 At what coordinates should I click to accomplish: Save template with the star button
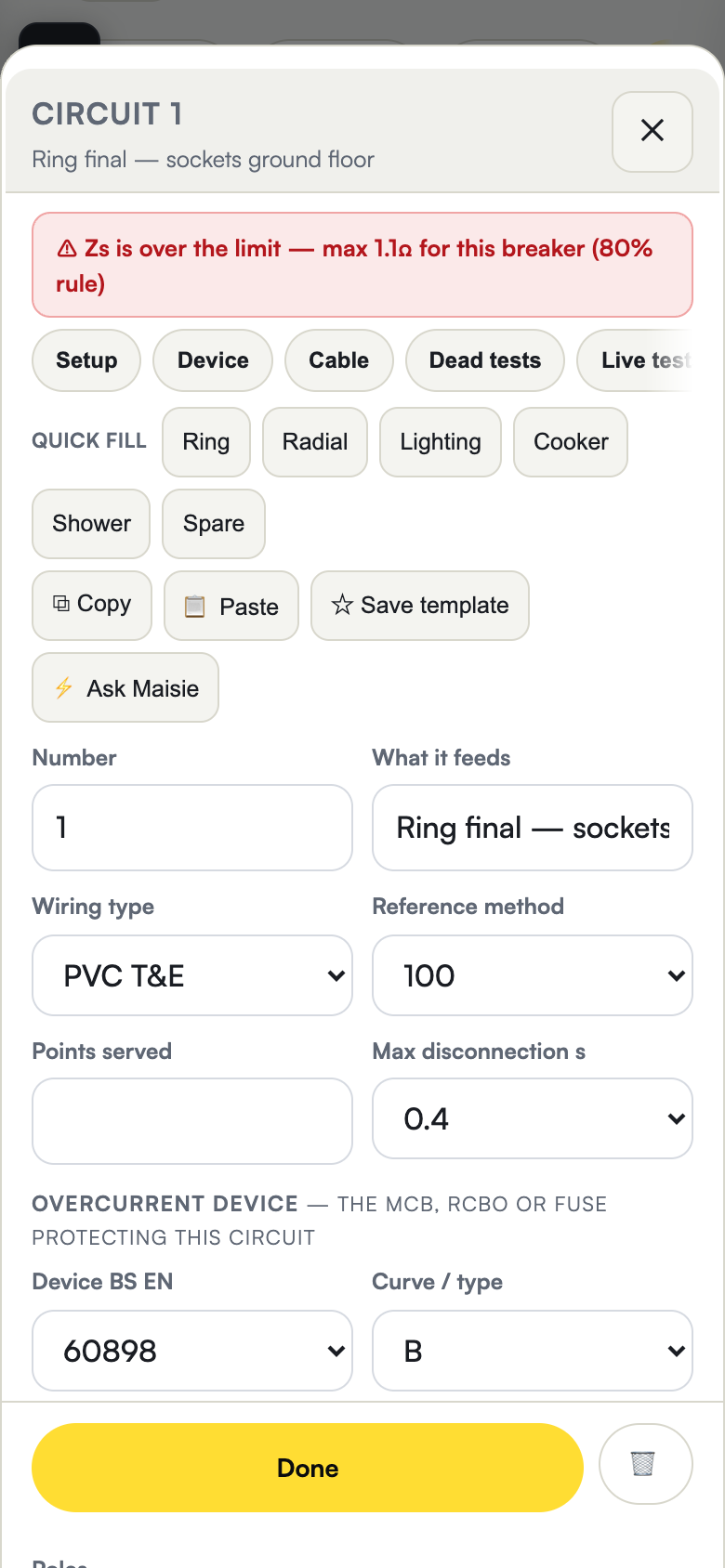coord(420,606)
